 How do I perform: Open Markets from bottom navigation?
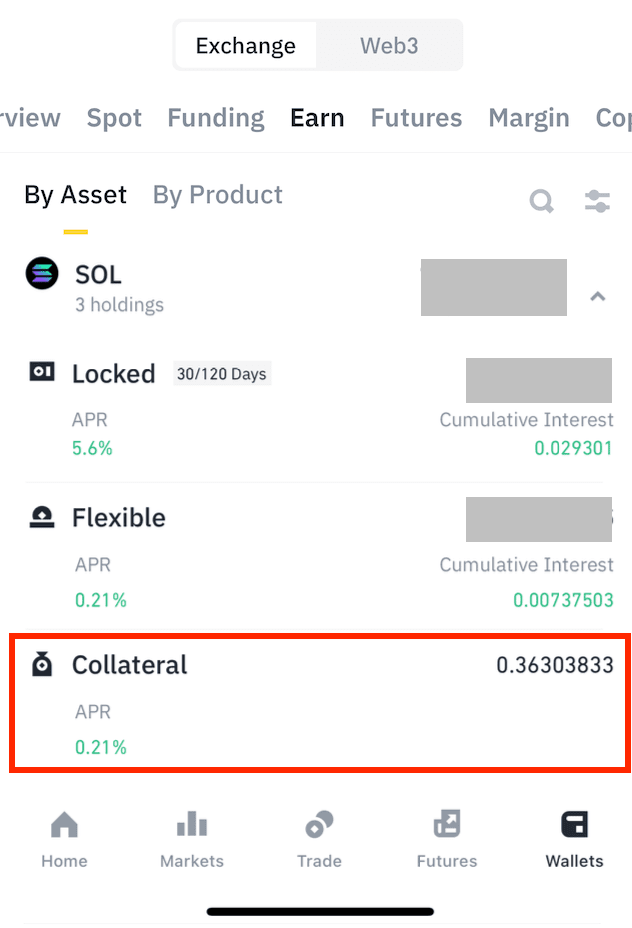pos(192,839)
